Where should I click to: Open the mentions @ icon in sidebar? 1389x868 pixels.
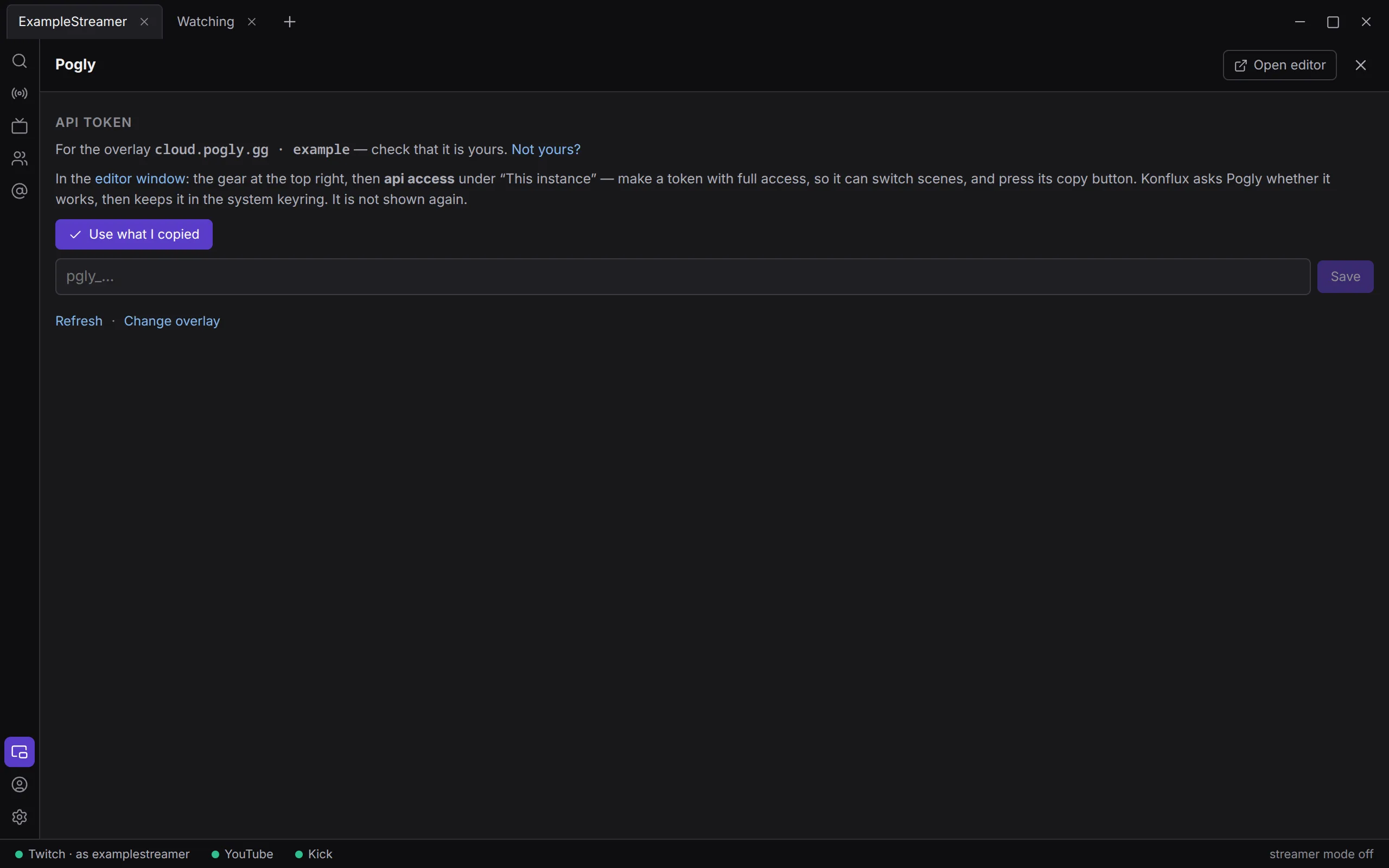point(20,190)
